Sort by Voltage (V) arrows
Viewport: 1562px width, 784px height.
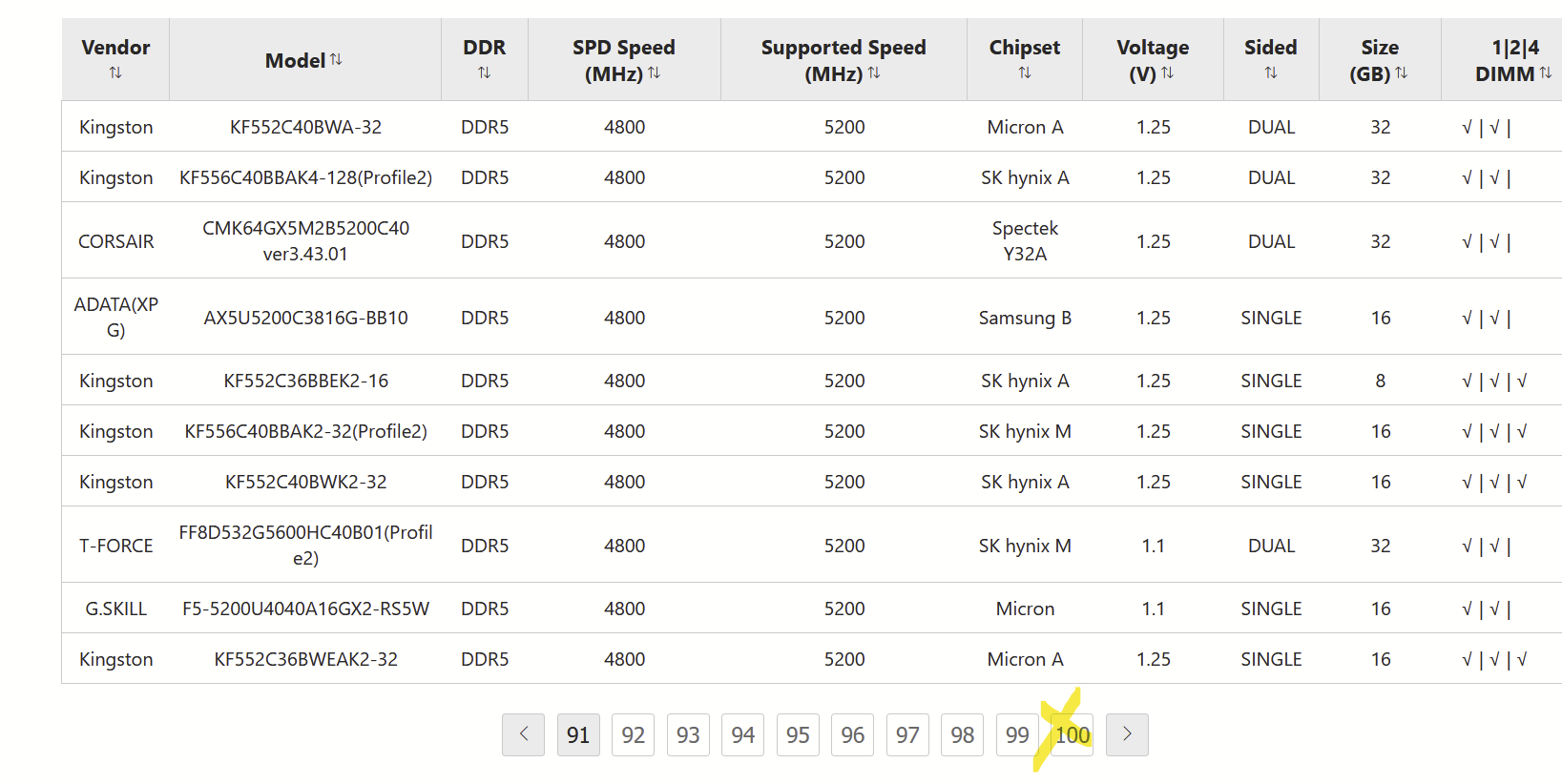(x=1167, y=72)
